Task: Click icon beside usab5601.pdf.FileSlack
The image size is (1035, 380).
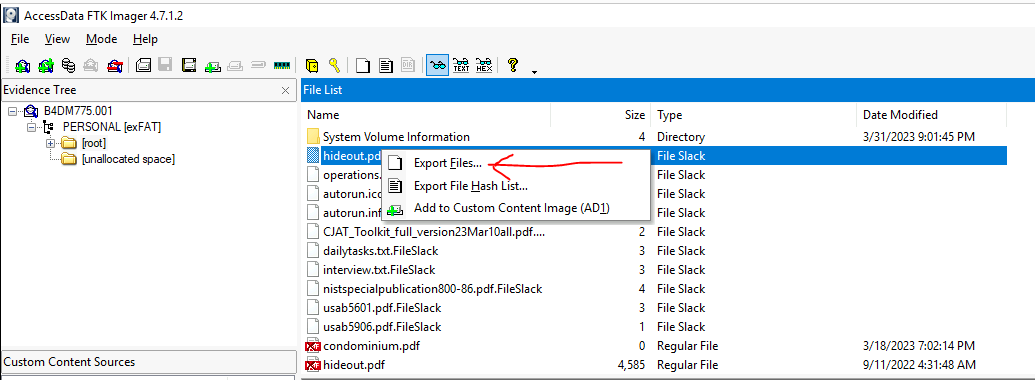Action: coord(314,307)
